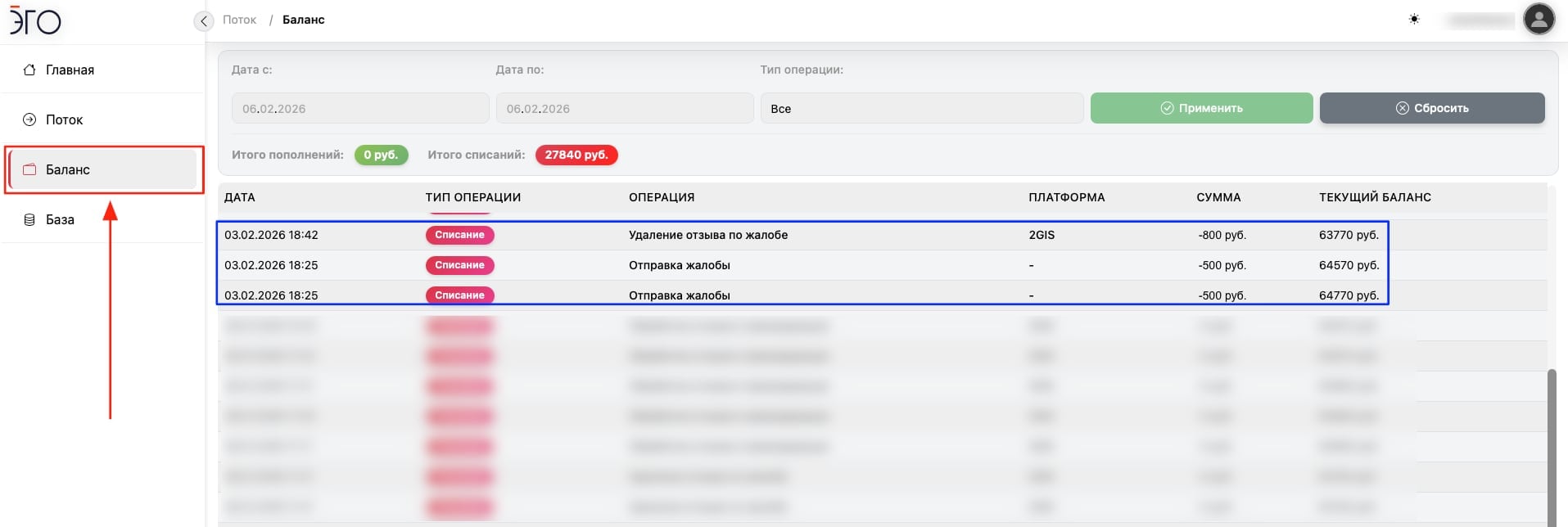Screen dimensions: 1568x527
Task: Click the ЭГО logo
Action: [35, 20]
